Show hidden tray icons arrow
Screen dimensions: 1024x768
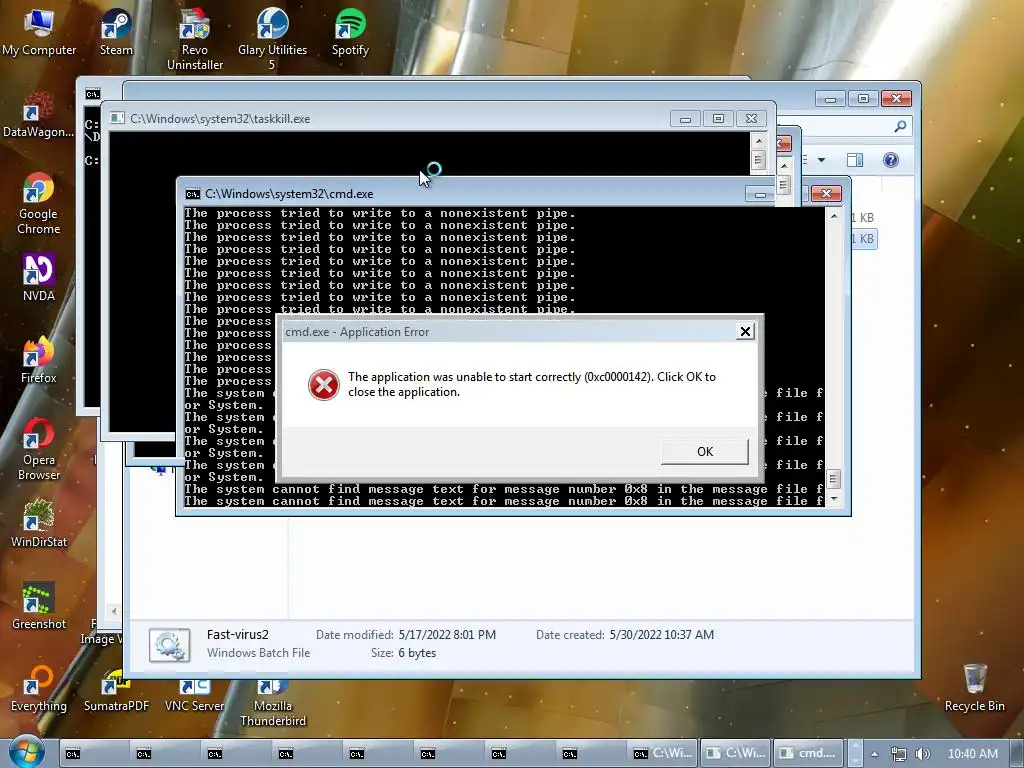[874, 754]
